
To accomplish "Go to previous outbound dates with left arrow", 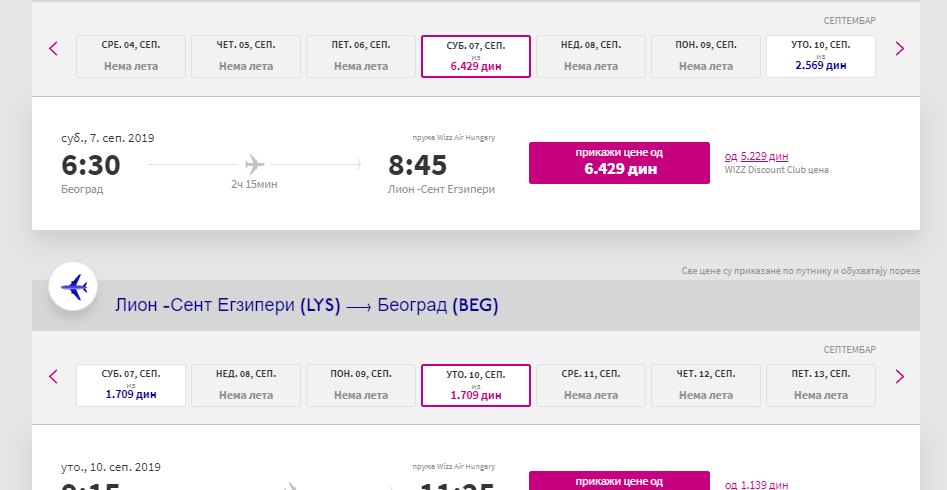I will [53, 48].
